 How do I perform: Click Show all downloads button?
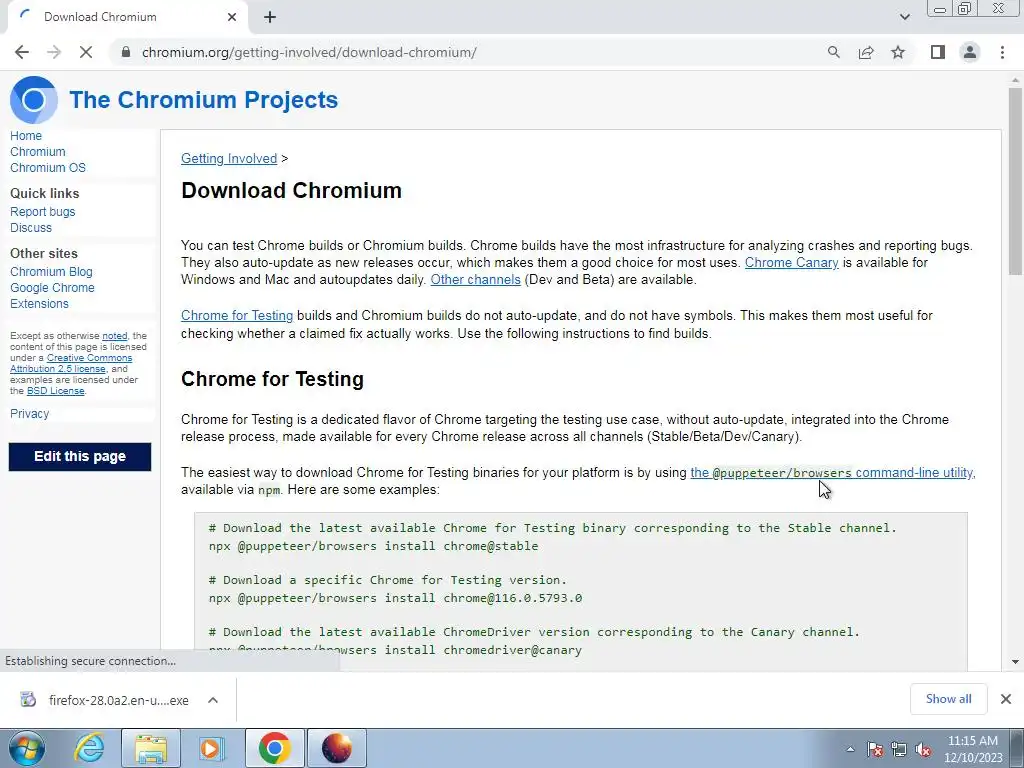[x=948, y=699]
